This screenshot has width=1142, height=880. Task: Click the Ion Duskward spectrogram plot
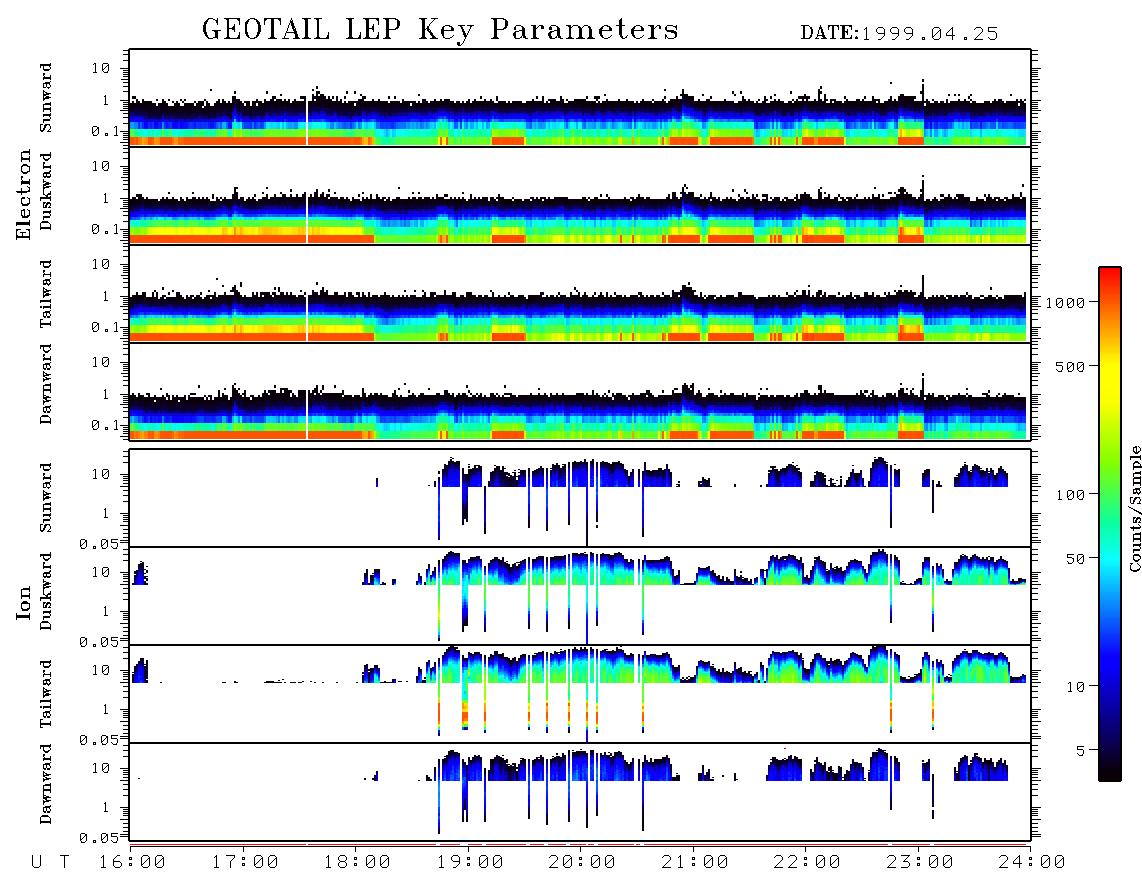(x=580, y=596)
